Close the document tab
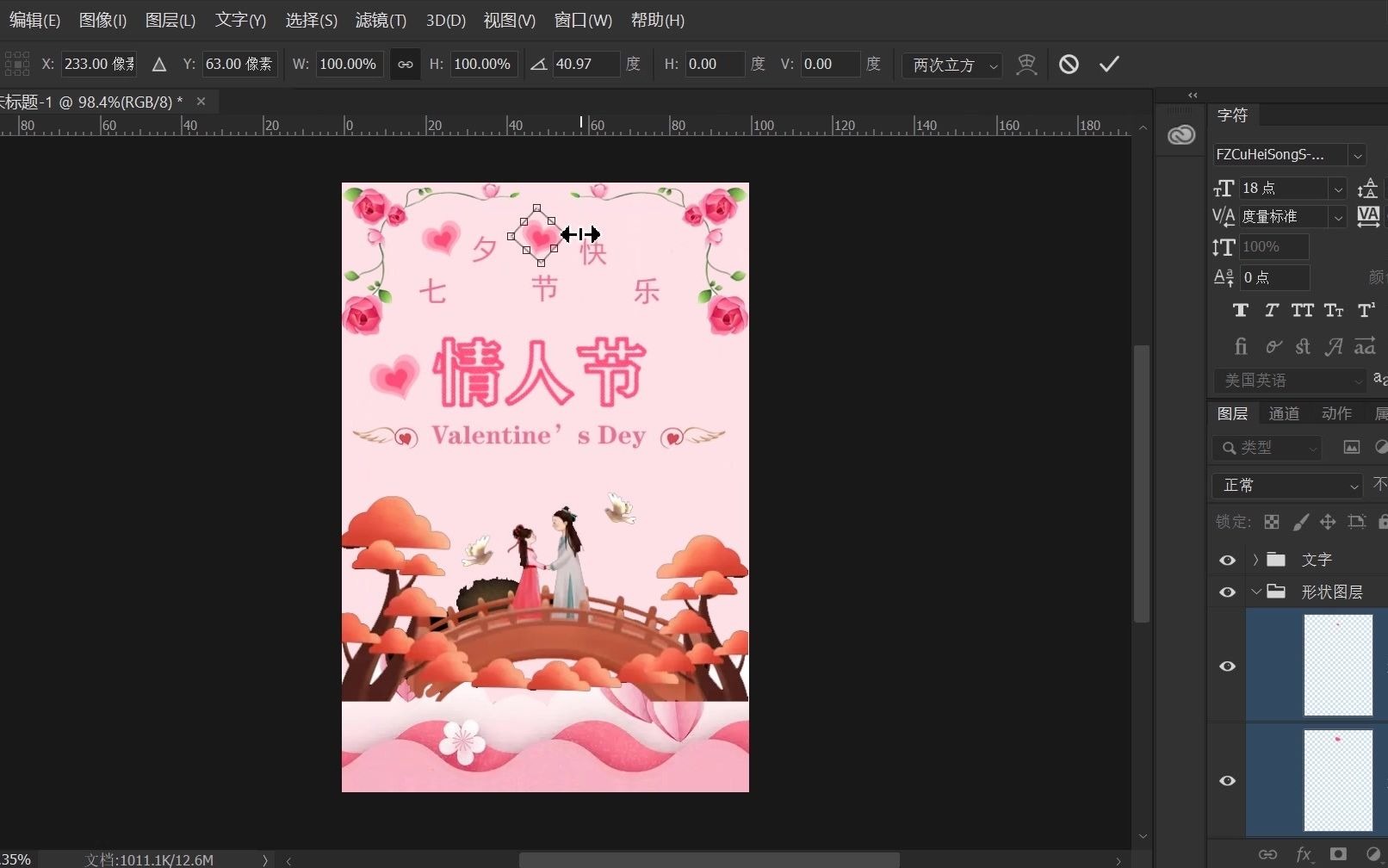This screenshot has width=1388, height=868. click(x=201, y=102)
